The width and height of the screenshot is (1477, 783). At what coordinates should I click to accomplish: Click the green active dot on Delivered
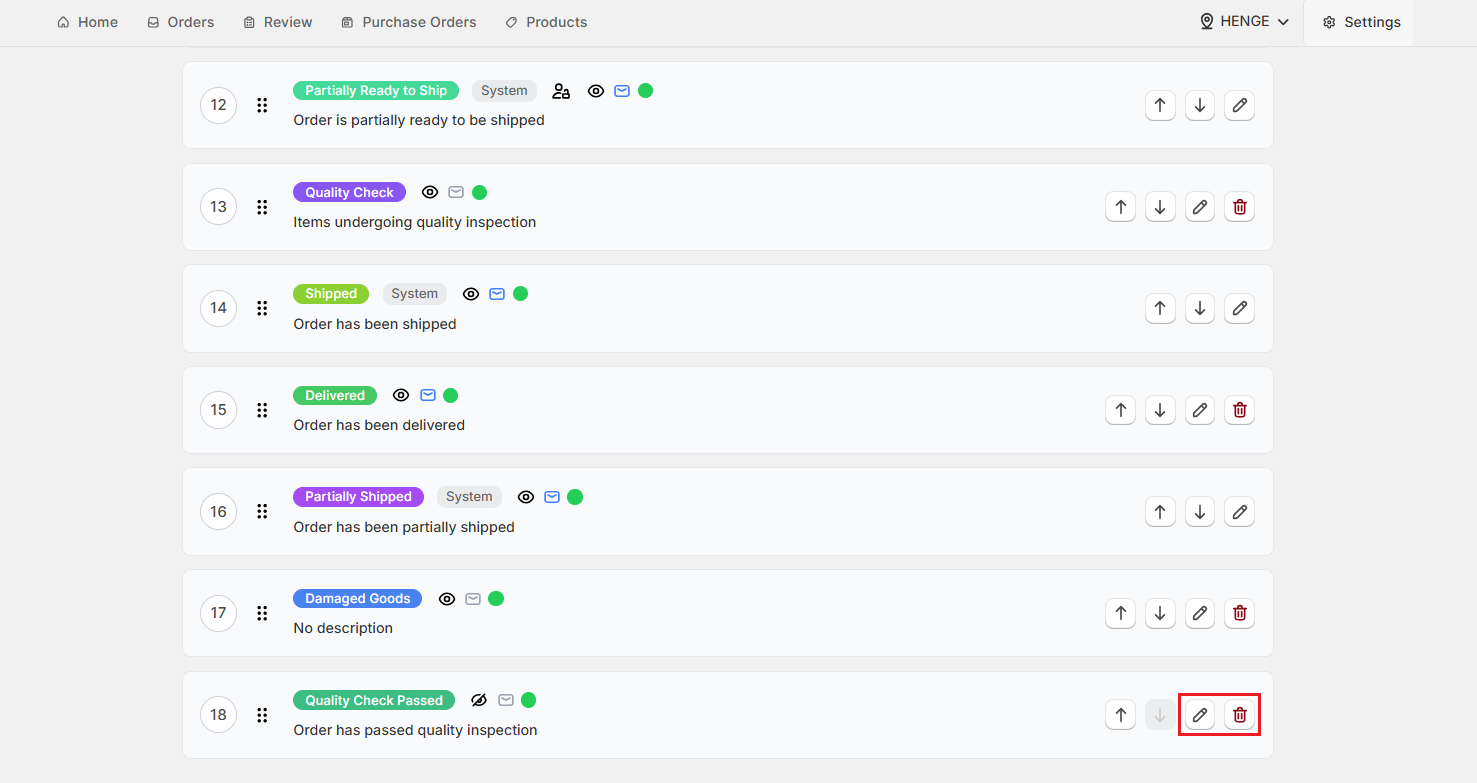[451, 395]
